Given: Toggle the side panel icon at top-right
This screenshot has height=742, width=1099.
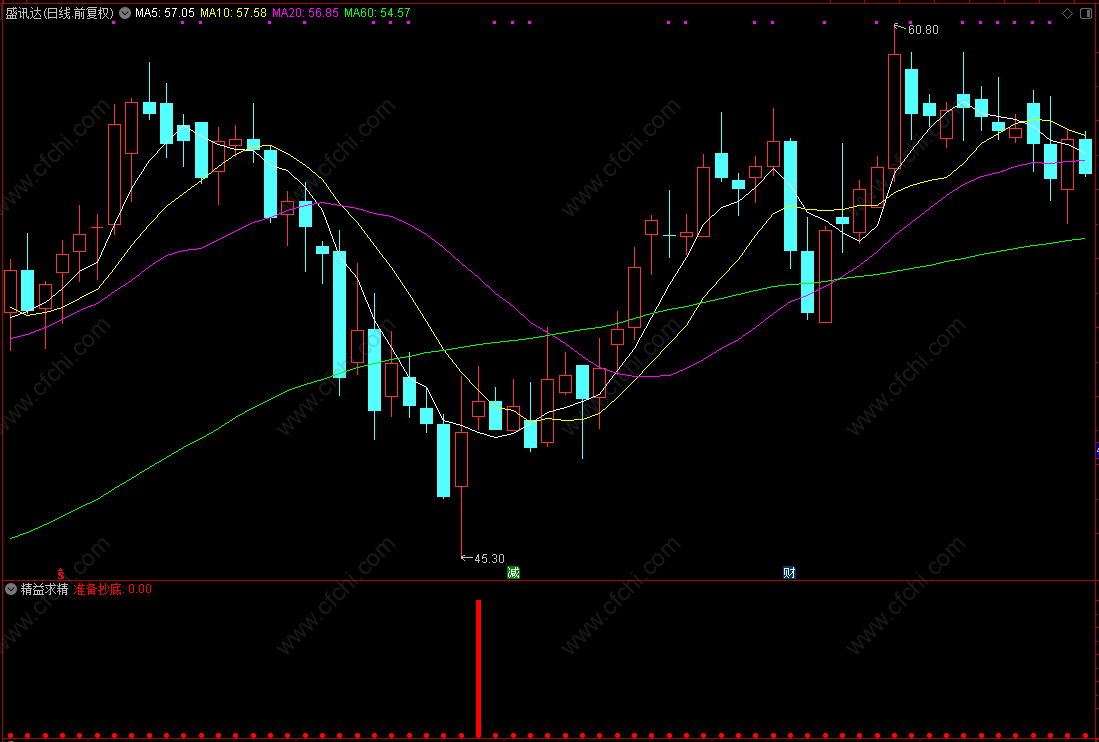Looking at the screenshot, I should tap(1086, 13).
